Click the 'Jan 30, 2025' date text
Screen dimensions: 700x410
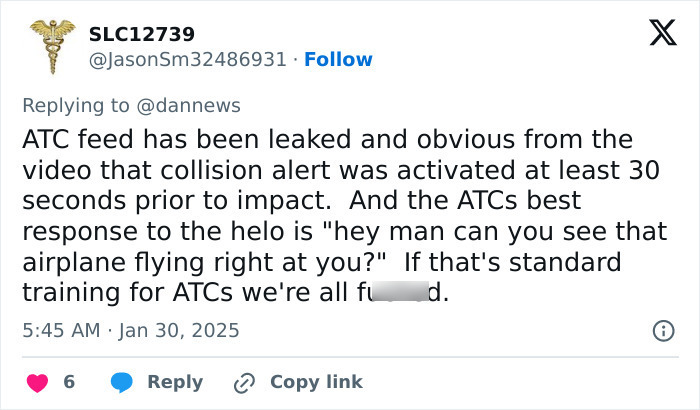(179, 331)
